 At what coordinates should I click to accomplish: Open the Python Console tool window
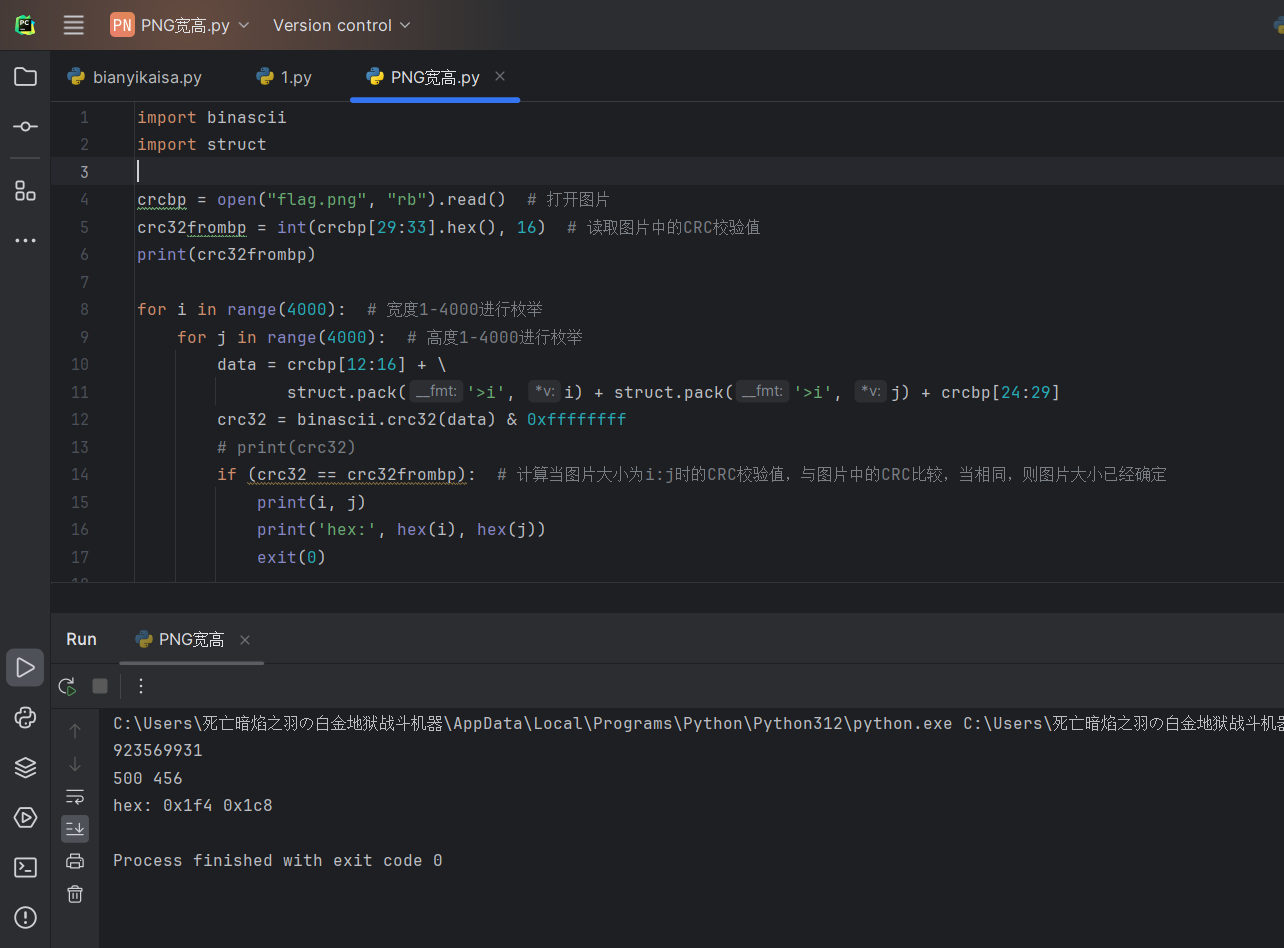25,817
